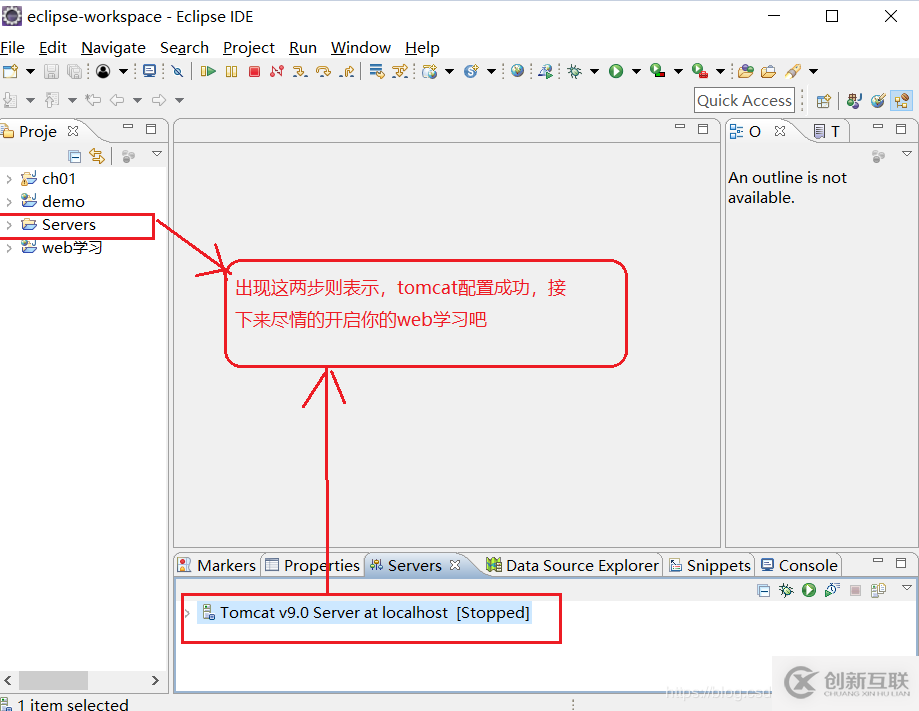Toggle the Java EE perspective button
Viewport: 919px width, 711px height.
(900, 100)
